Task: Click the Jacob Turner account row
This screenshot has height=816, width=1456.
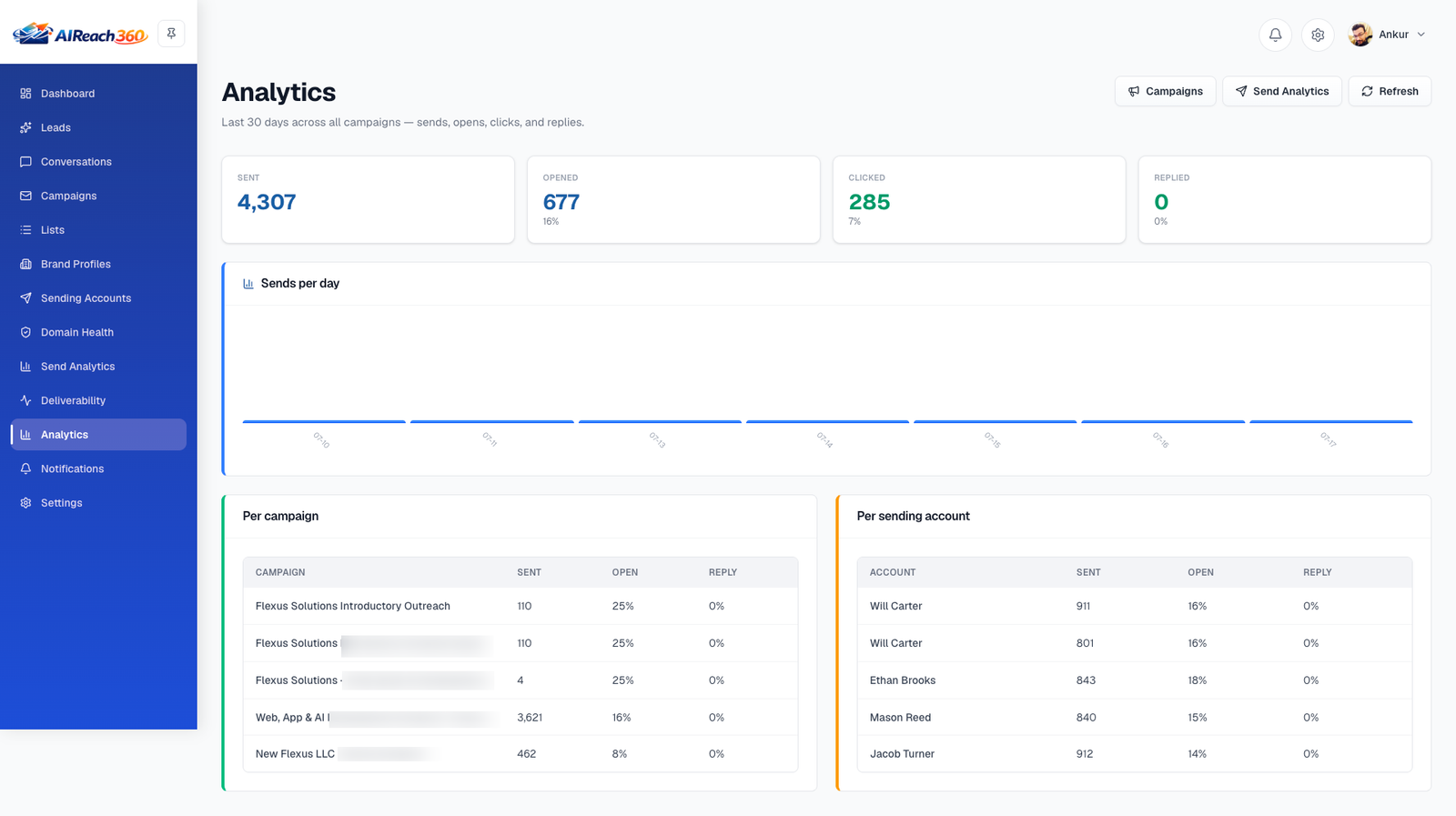Action: point(1135,754)
